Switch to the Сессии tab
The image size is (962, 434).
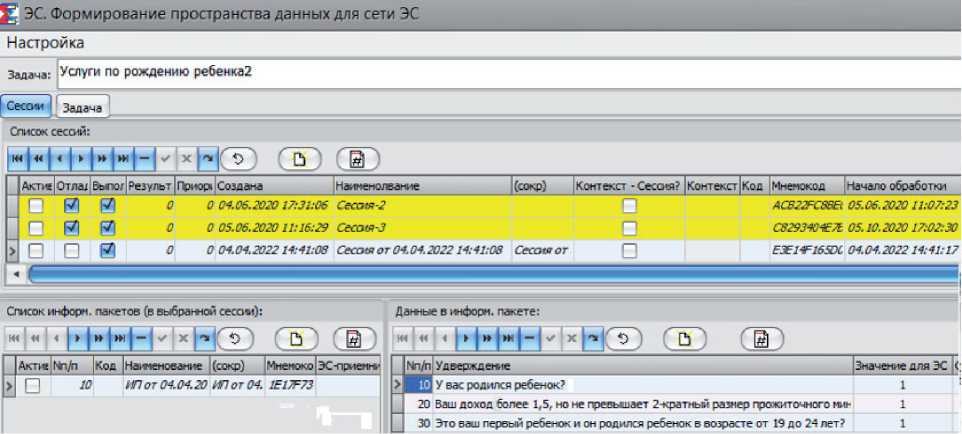28,106
